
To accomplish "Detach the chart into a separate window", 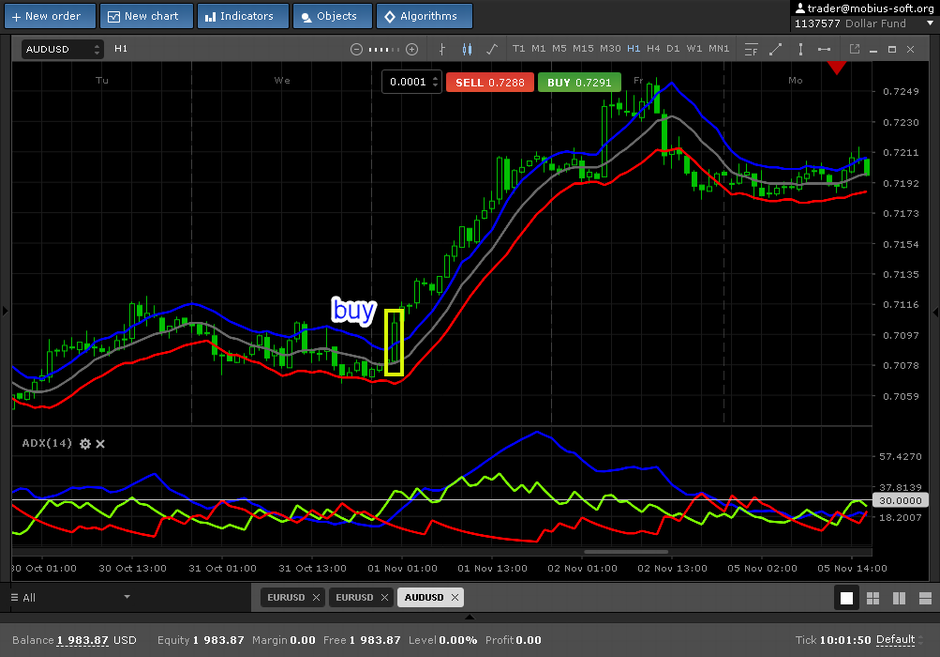I will [854, 49].
